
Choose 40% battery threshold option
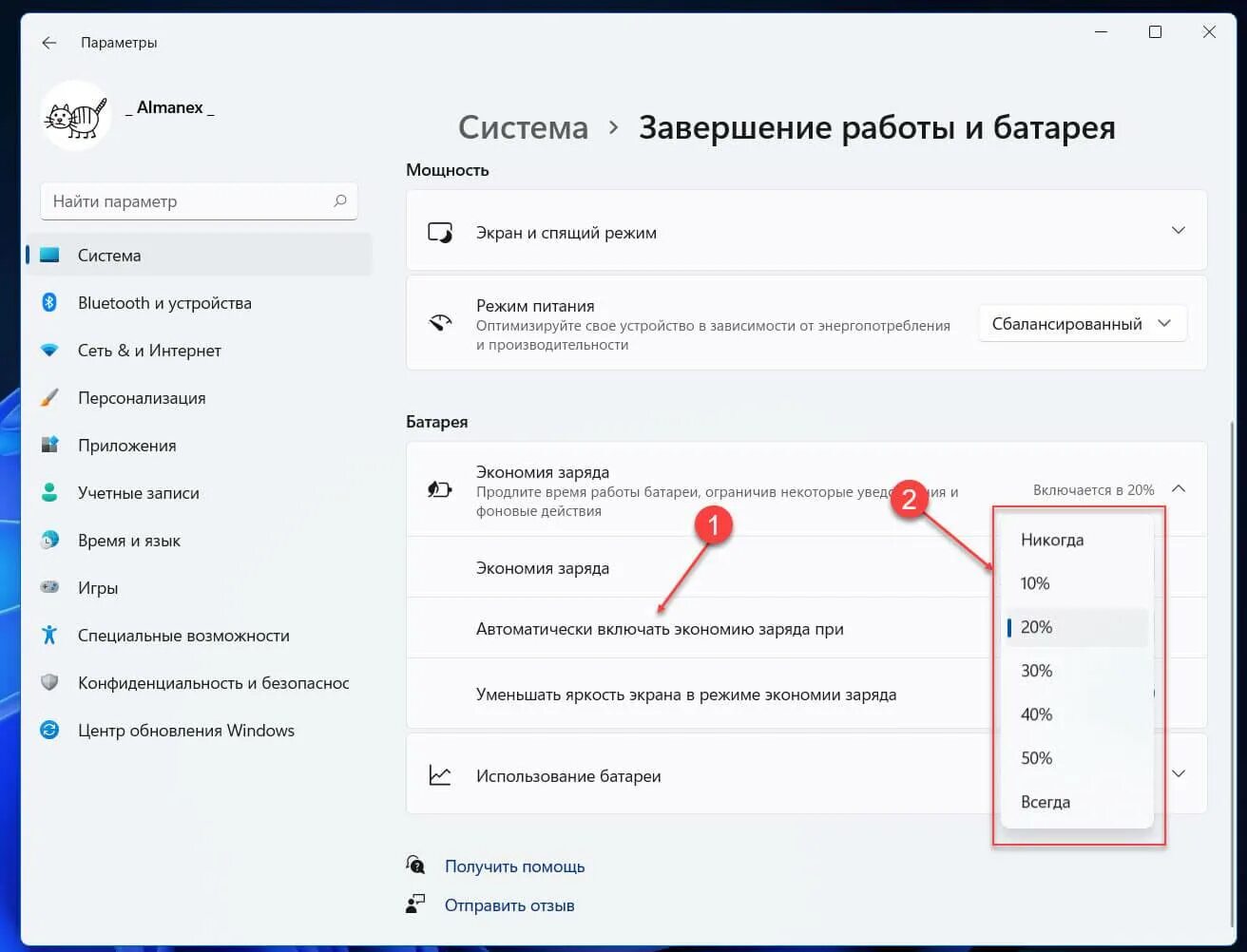(x=1077, y=714)
